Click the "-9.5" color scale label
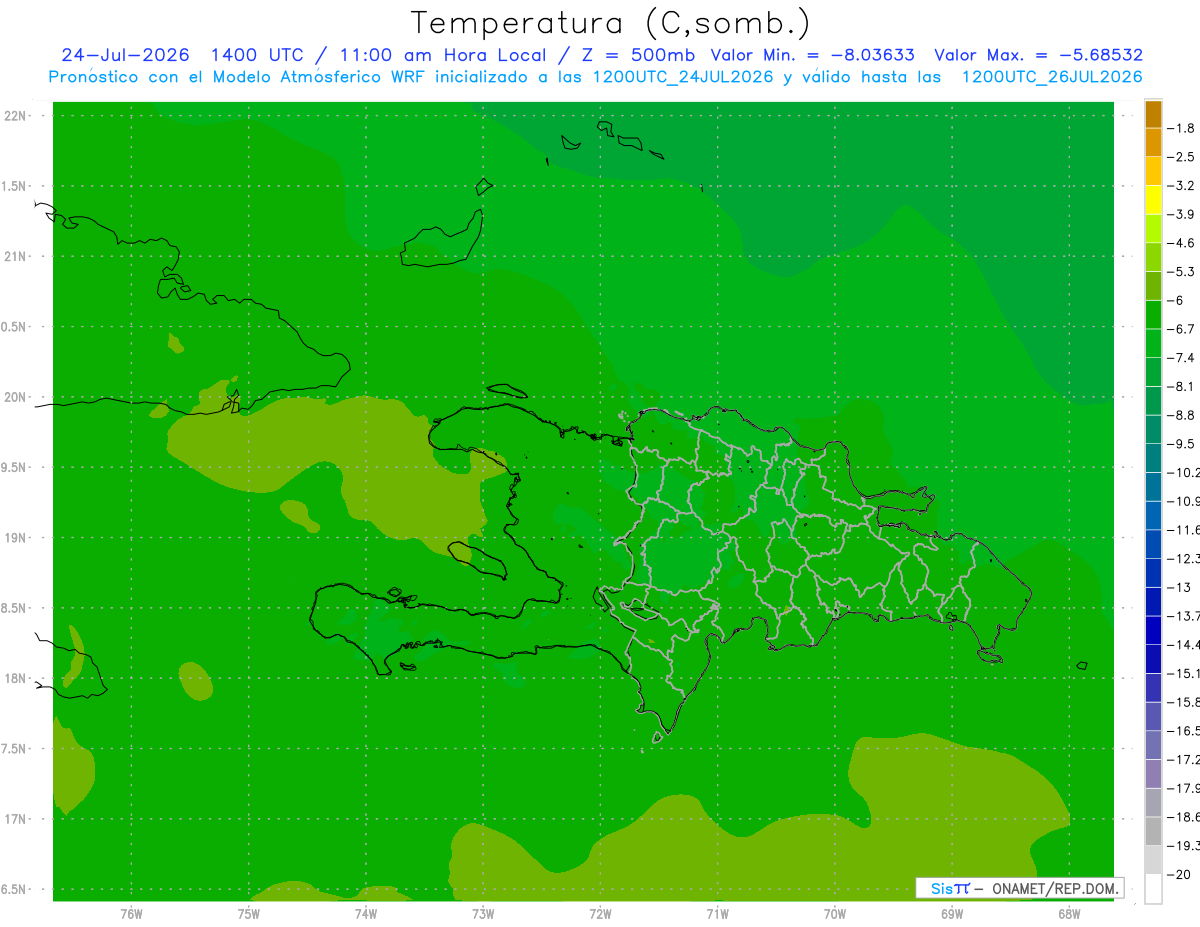Screen dimensions: 1200x927 click(1181, 444)
